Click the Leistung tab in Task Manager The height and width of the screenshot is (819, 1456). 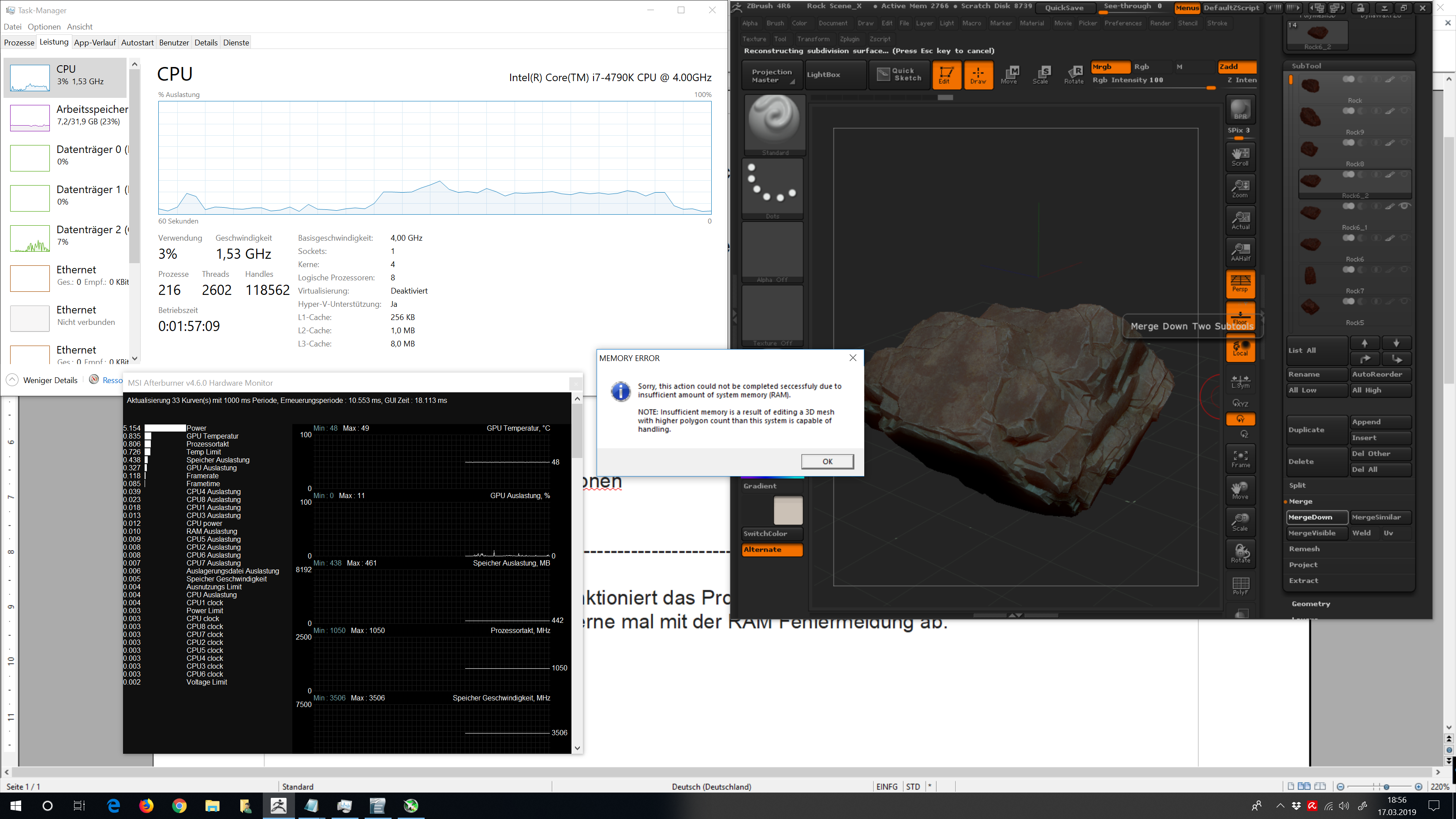coord(52,42)
